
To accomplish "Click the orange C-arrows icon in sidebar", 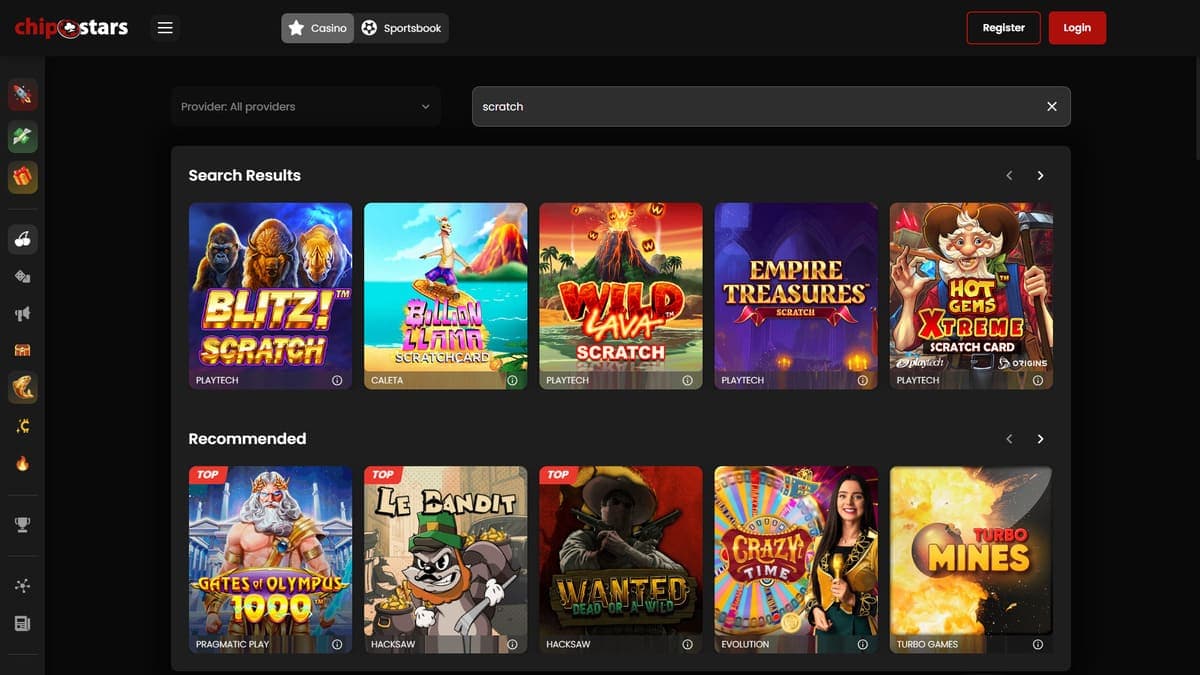I will point(22,426).
